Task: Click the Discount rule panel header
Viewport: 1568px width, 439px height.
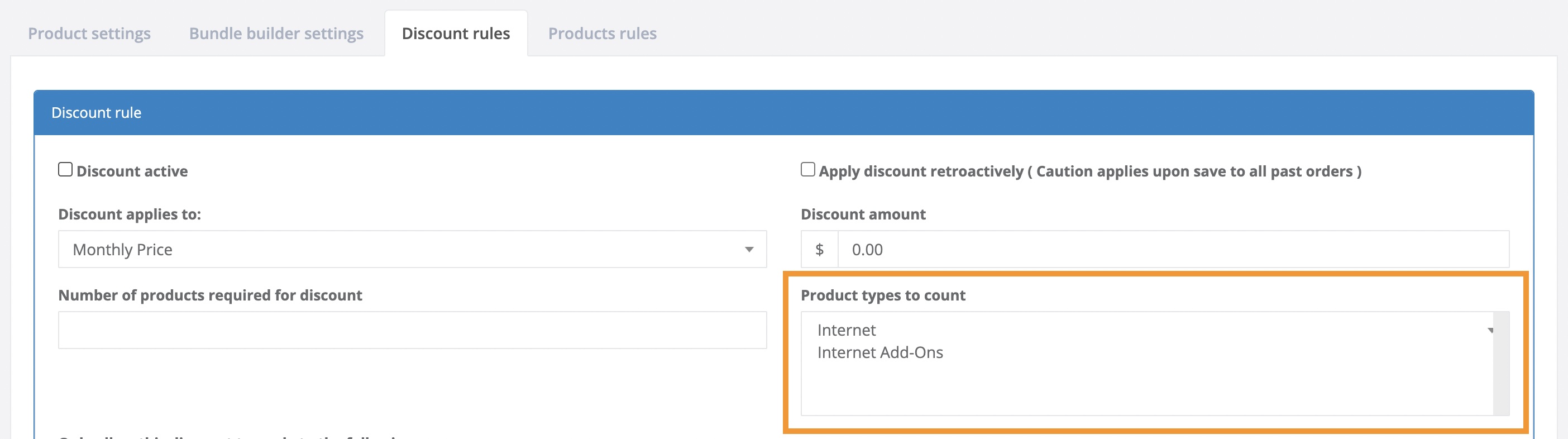Action: tap(783, 113)
